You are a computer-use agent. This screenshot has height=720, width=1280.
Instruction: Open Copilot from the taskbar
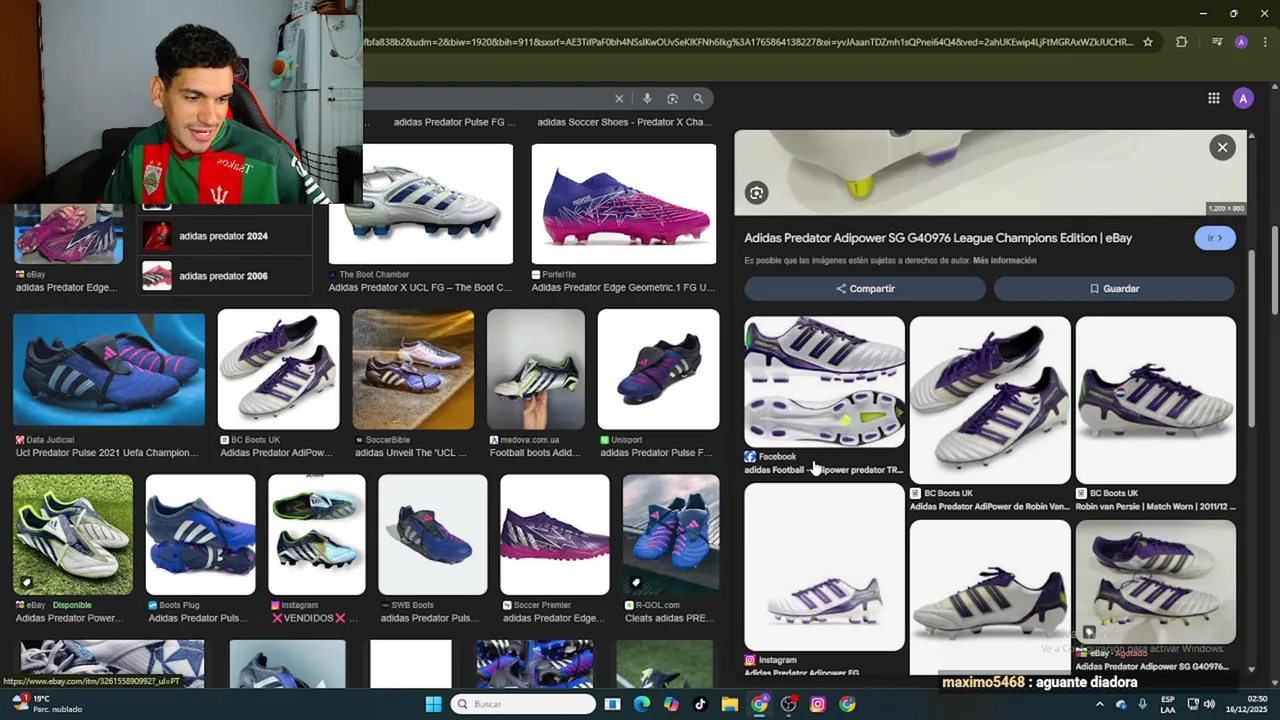[671, 704]
